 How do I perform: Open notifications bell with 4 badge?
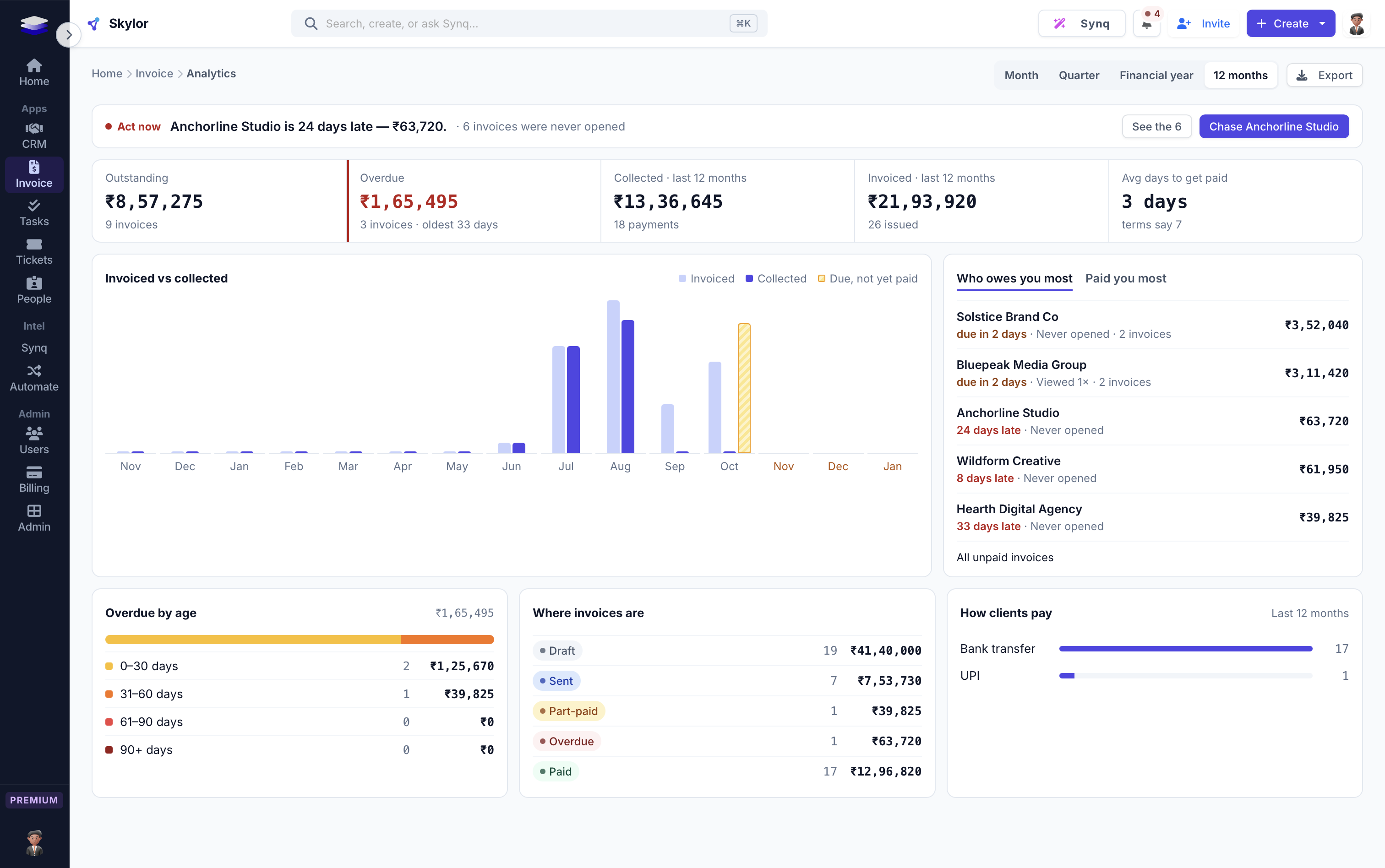1147,23
